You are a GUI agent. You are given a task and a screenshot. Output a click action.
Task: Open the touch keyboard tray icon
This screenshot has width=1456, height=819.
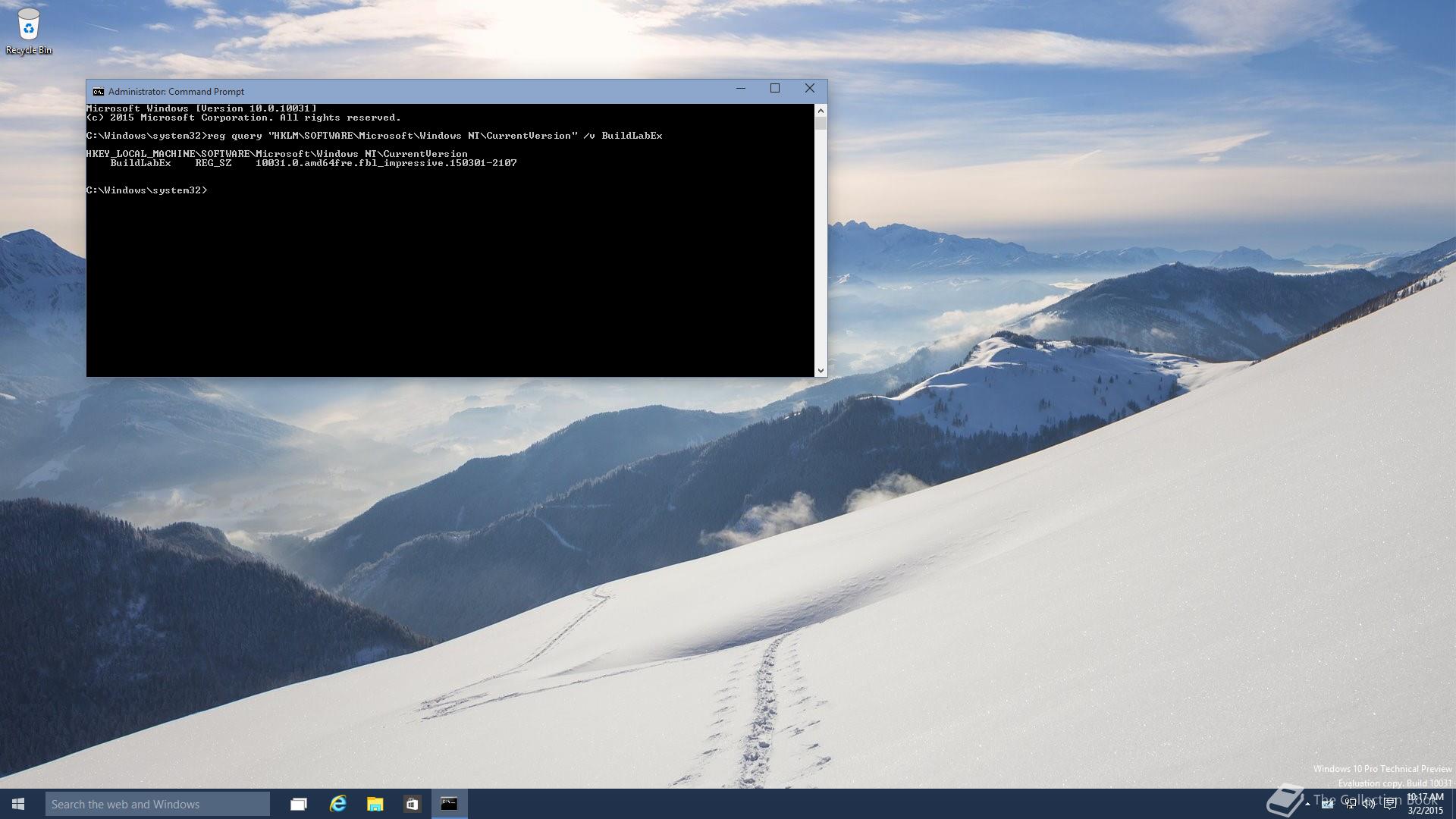pyautogui.click(x=1327, y=804)
